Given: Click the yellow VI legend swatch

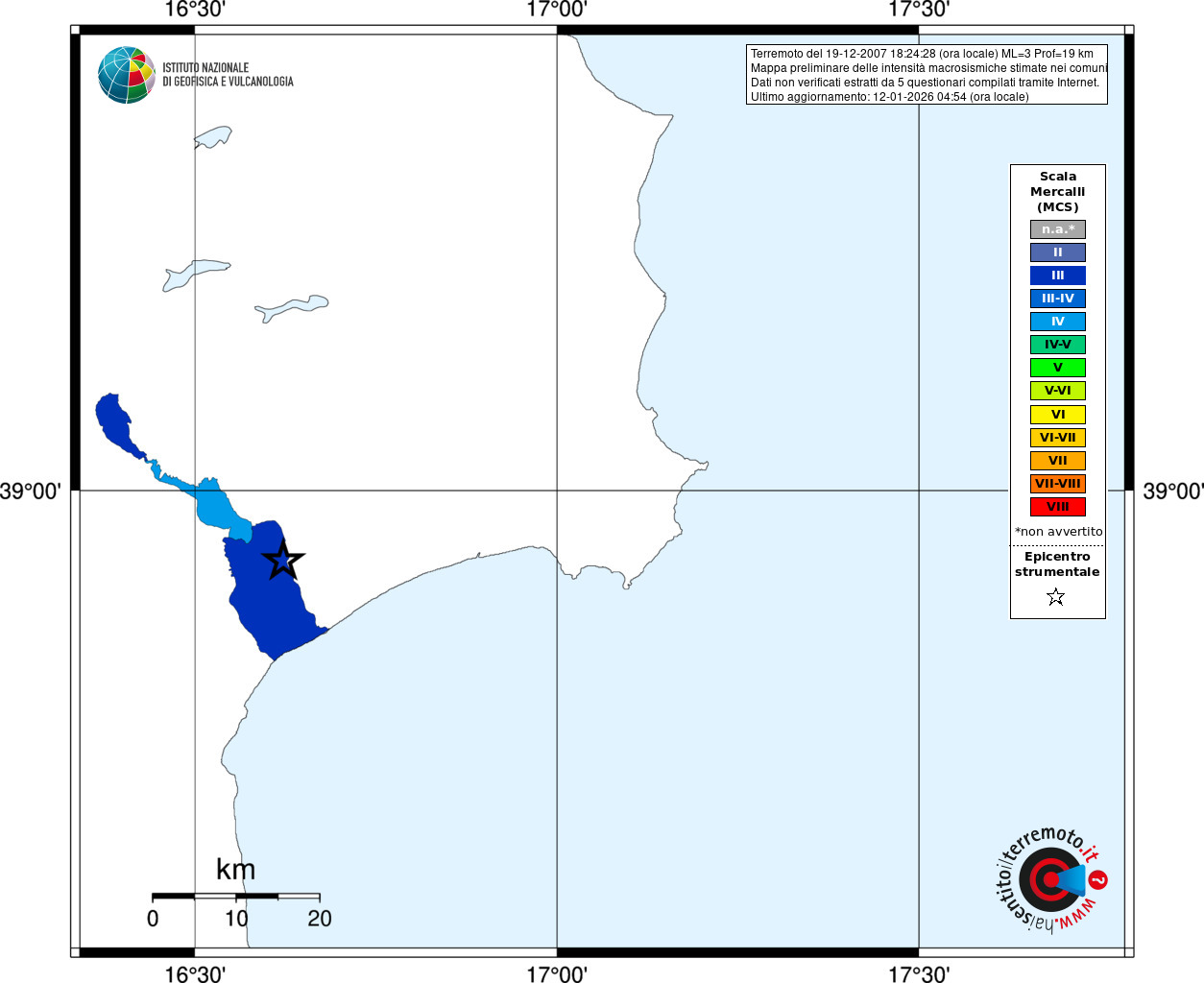Looking at the screenshot, I should coord(1058,415).
